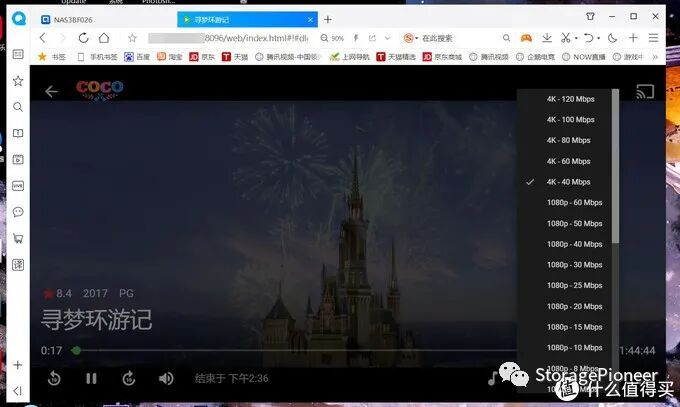Select 4K - 120 Mbps quality
Screen dimensions: 680x407
(570, 99)
